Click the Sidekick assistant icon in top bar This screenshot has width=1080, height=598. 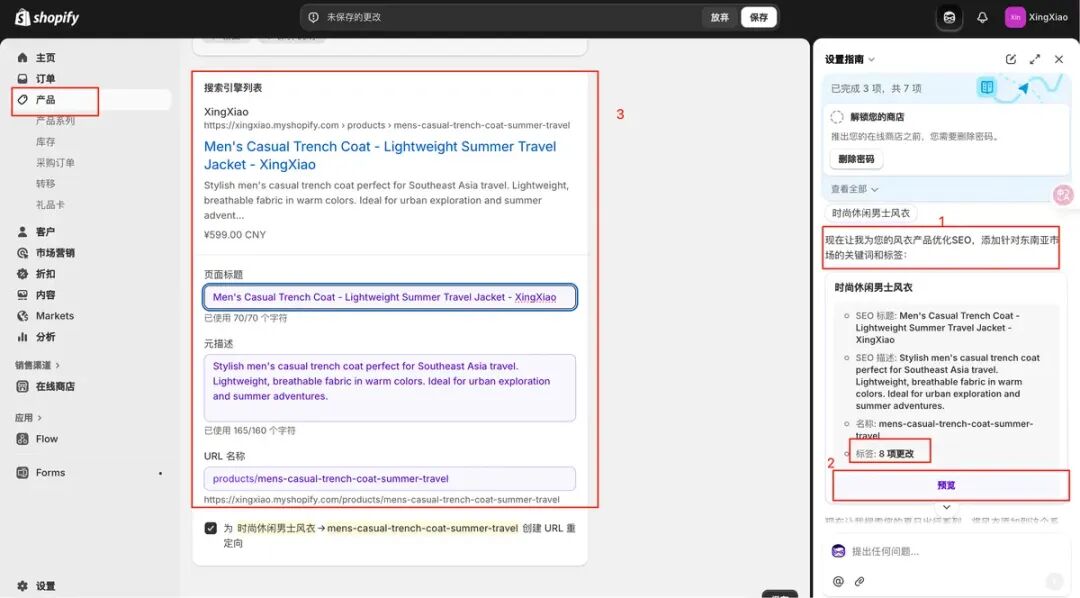[949, 17]
